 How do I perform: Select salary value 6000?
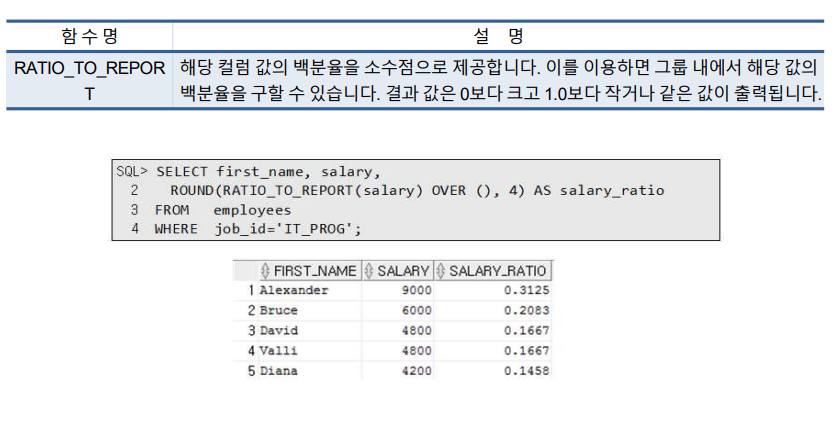click(416, 311)
